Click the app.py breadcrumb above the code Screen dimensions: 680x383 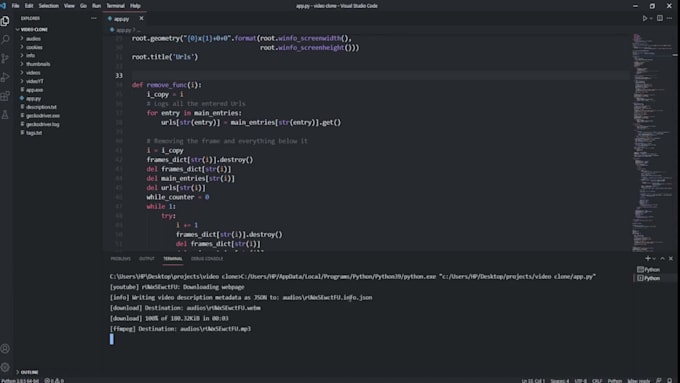click(x=123, y=30)
